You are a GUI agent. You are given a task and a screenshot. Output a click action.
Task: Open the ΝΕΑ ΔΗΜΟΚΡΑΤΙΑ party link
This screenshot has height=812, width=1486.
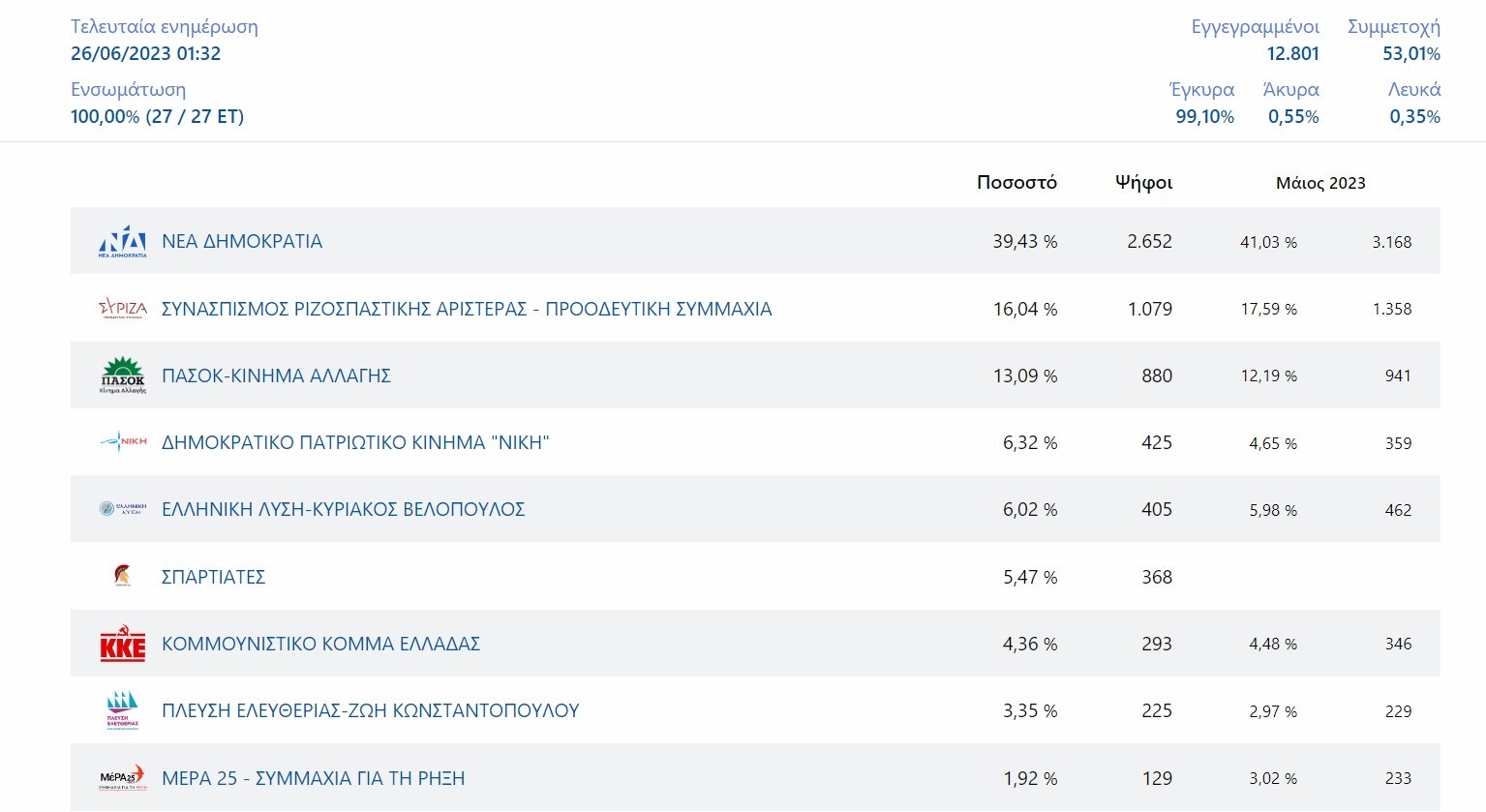point(242,241)
